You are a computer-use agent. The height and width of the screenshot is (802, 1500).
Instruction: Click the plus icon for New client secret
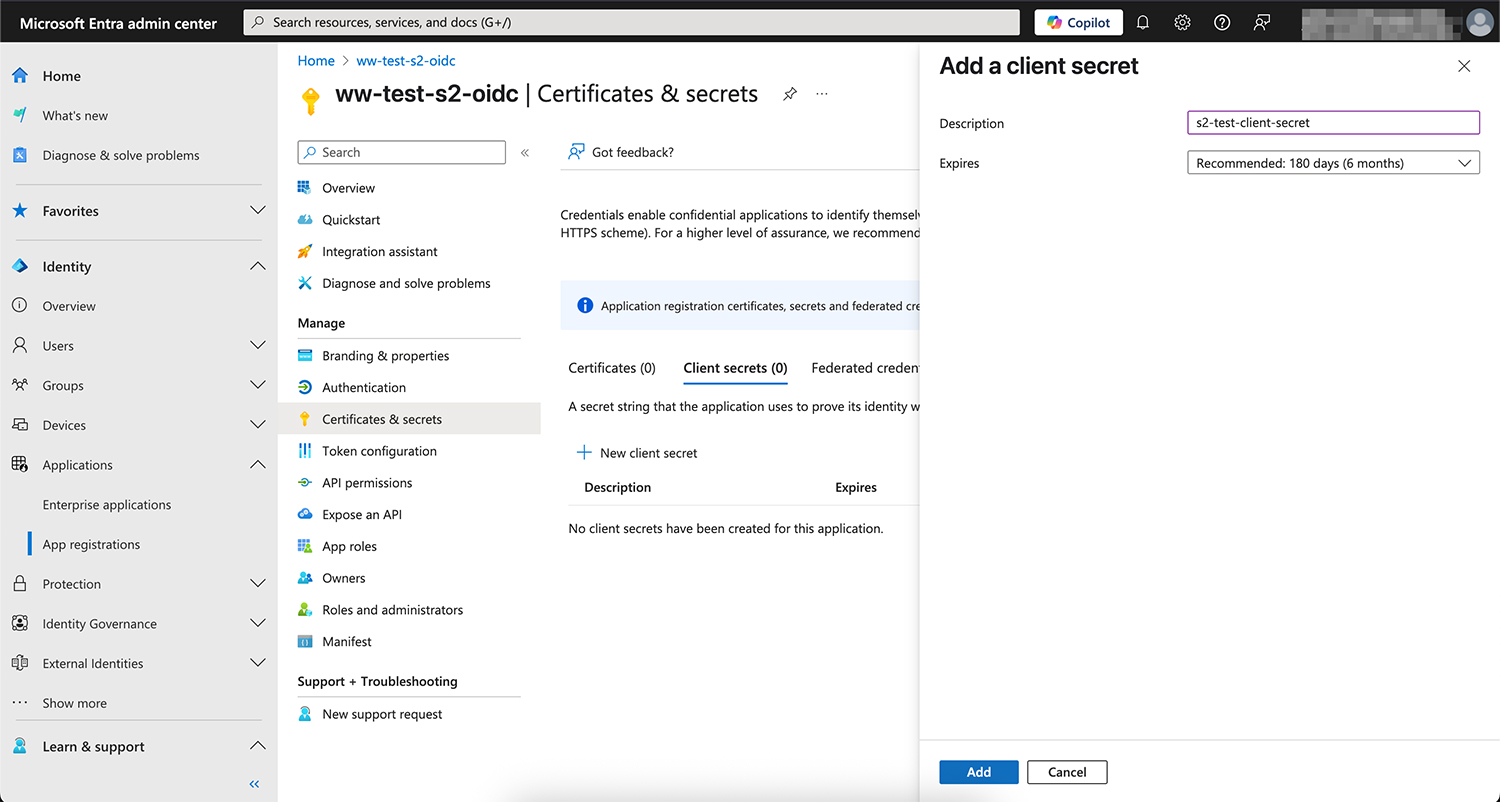point(584,453)
